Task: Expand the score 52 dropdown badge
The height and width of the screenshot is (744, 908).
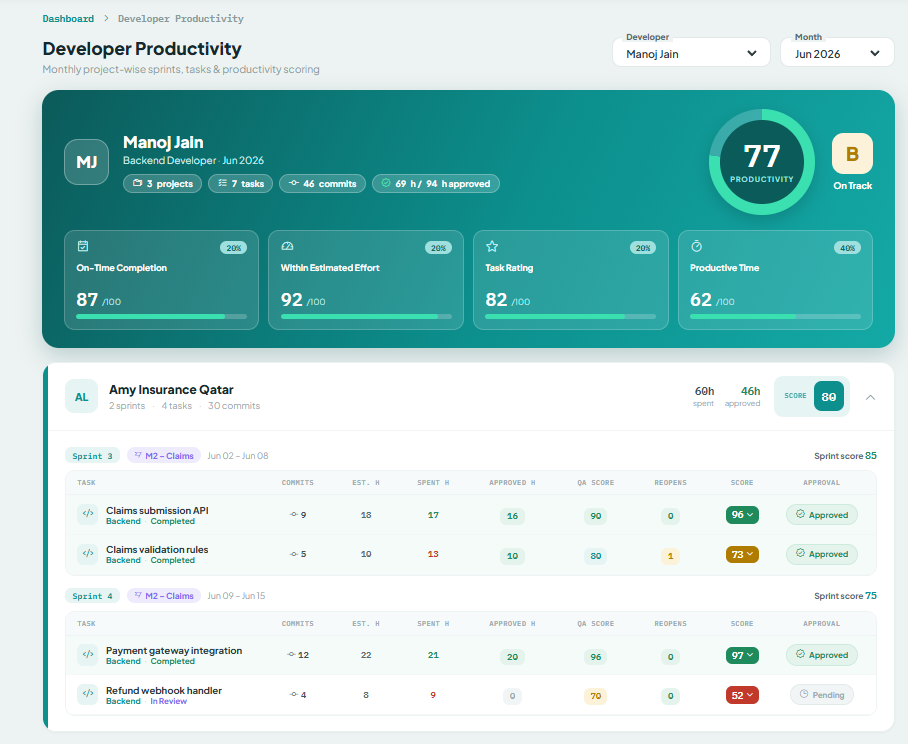Action: coord(742,695)
